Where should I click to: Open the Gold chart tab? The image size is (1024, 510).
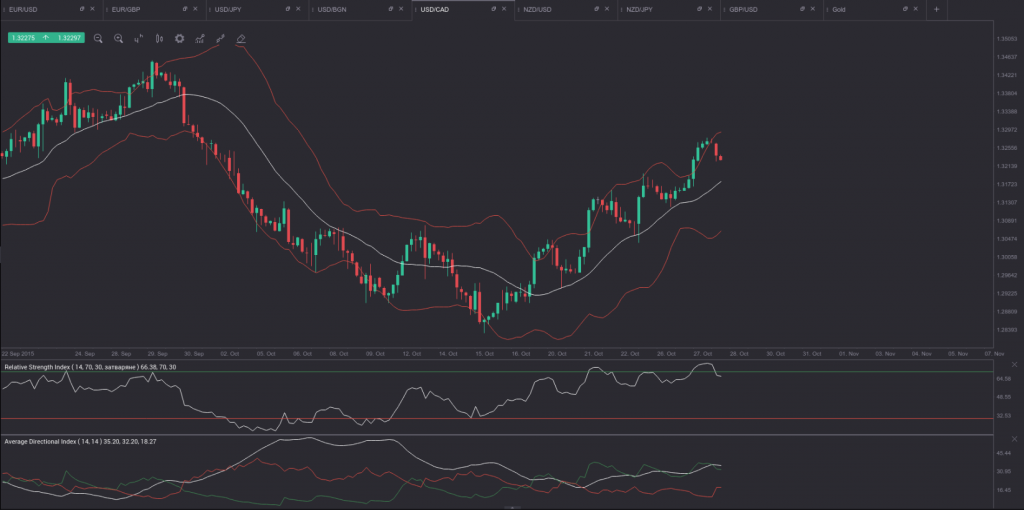(x=841, y=9)
